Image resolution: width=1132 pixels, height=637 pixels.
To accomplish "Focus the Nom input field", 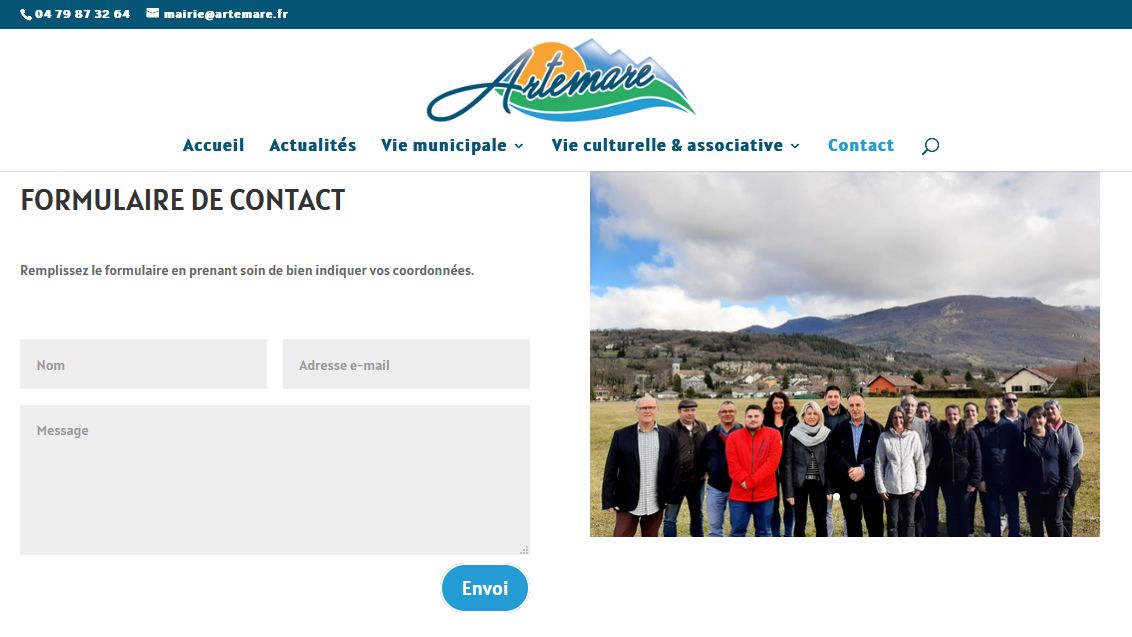I will tap(143, 364).
